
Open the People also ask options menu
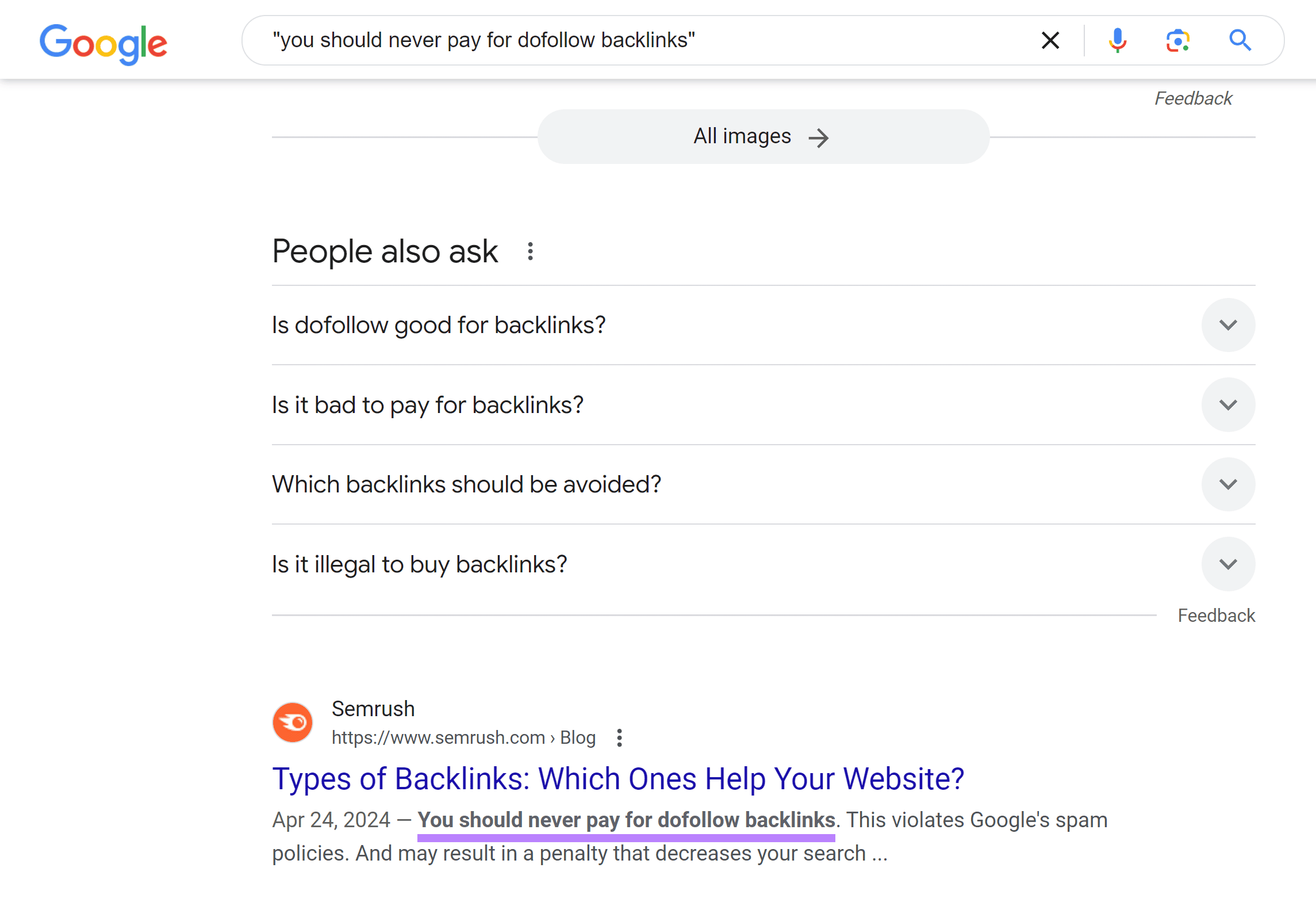click(530, 251)
